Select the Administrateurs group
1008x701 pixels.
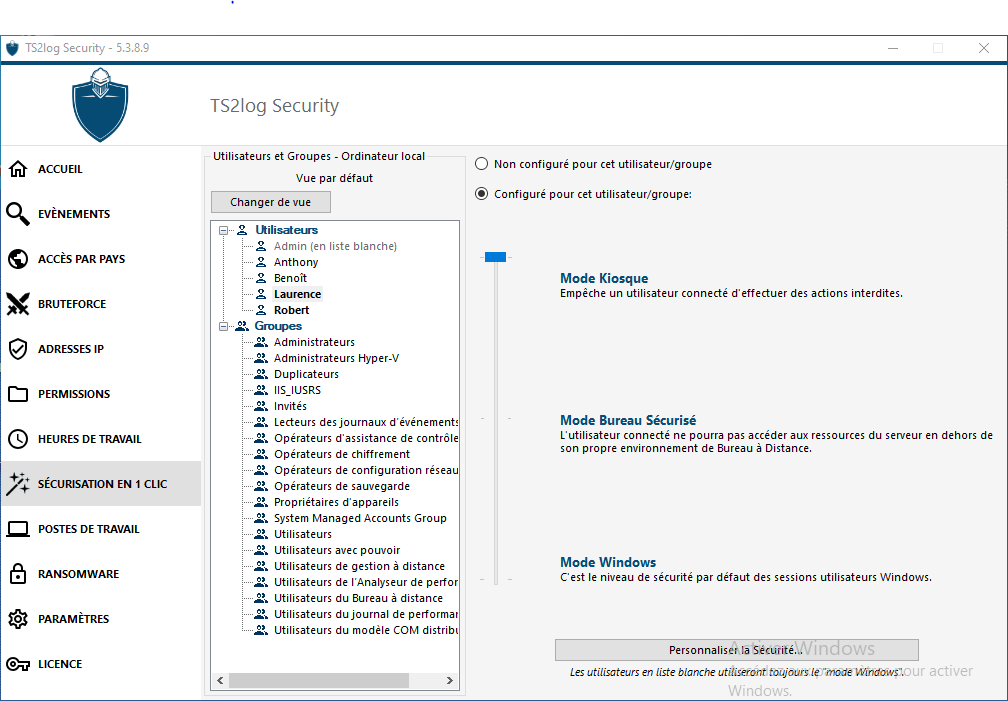[314, 342]
